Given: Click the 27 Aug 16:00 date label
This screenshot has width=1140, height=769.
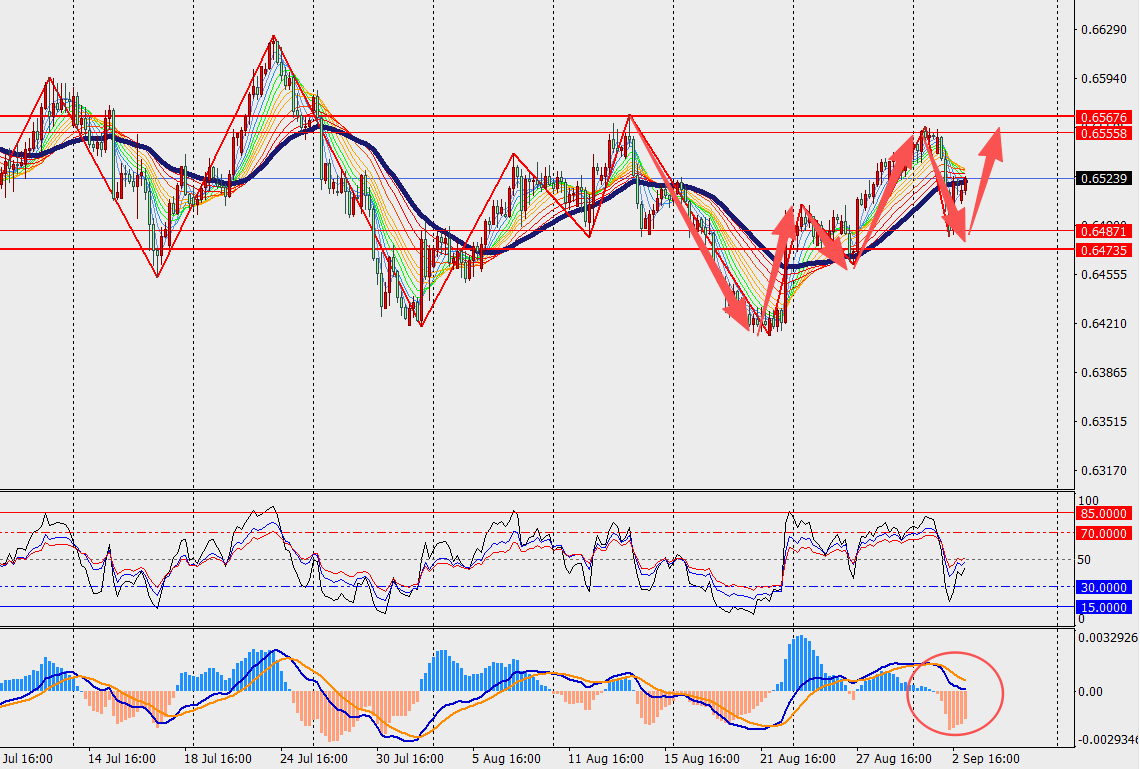Looking at the screenshot, I should [x=894, y=758].
